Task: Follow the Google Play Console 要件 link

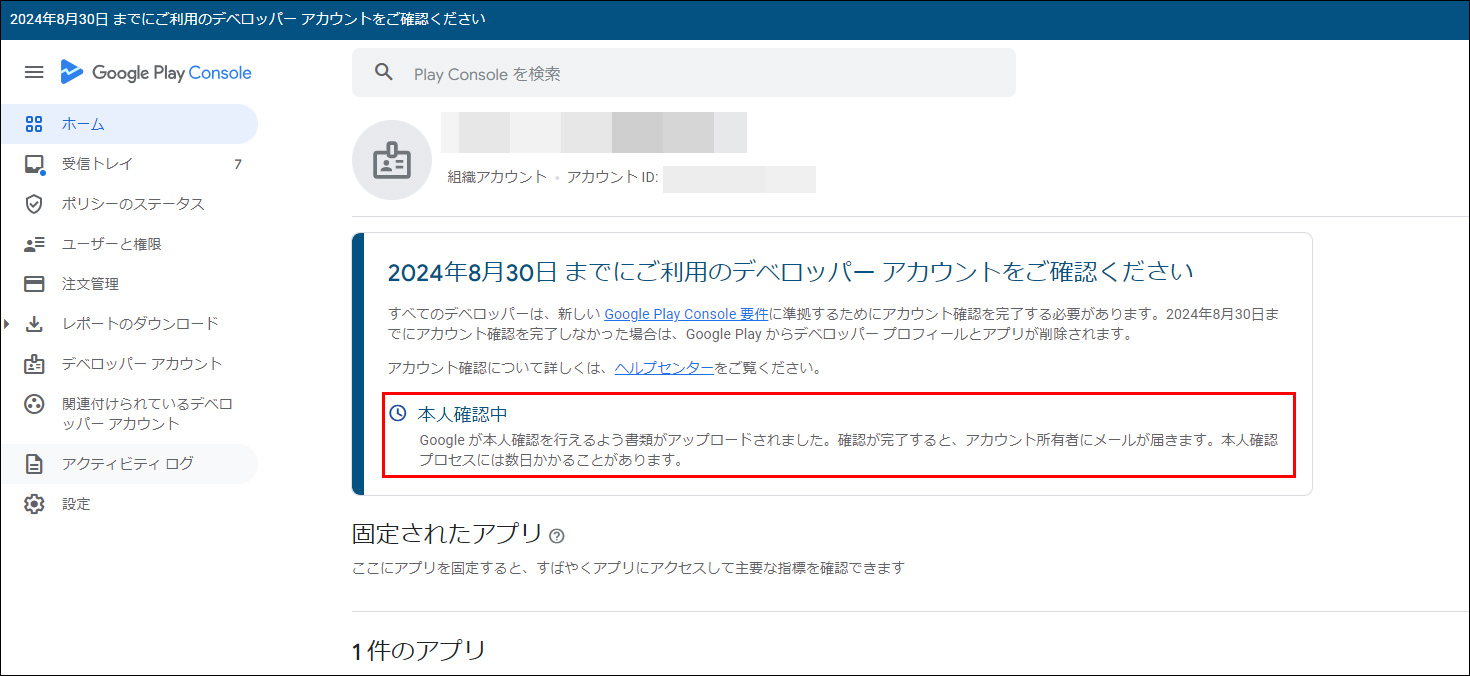Action: pyautogui.click(x=686, y=314)
